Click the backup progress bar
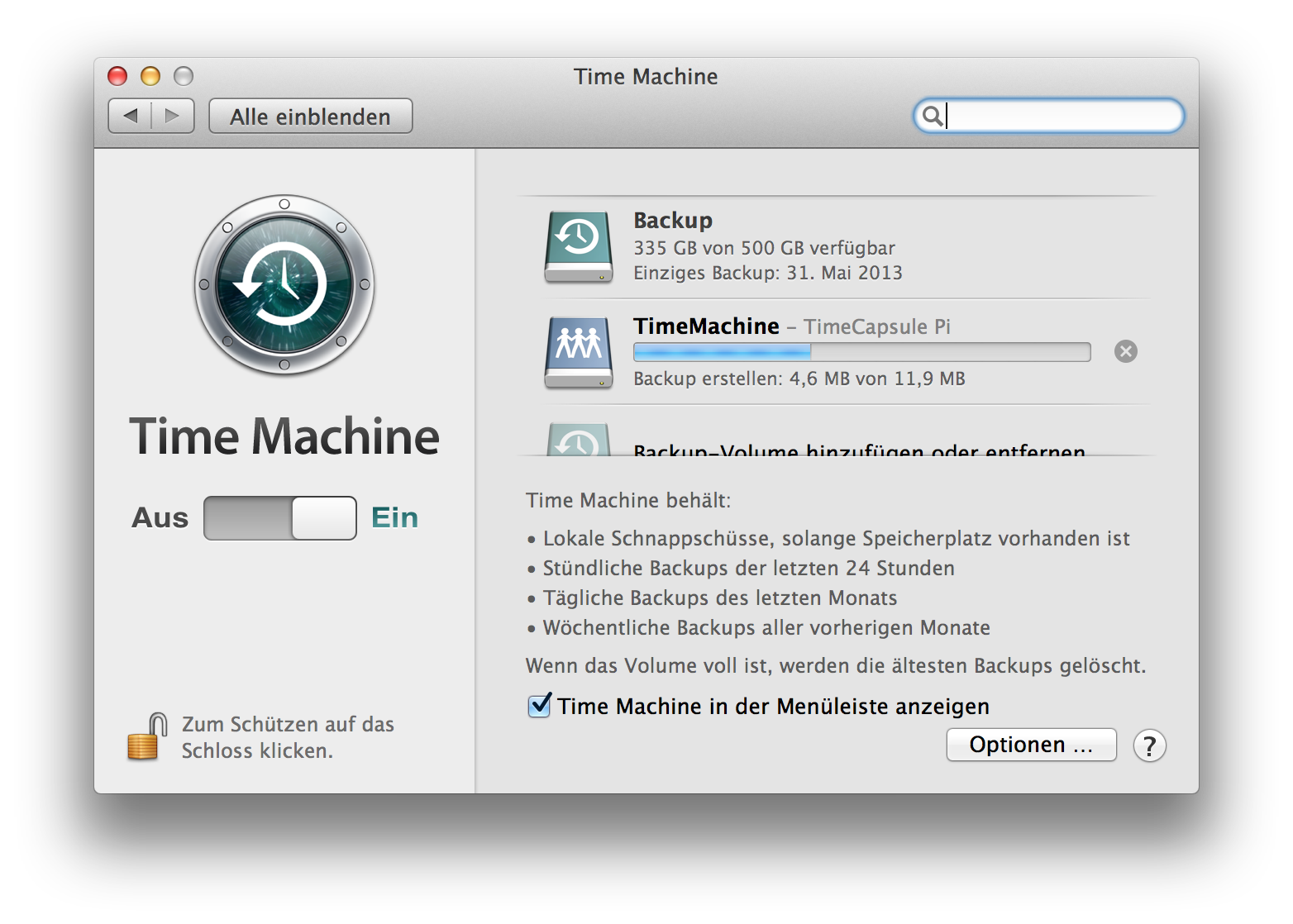 click(x=861, y=352)
